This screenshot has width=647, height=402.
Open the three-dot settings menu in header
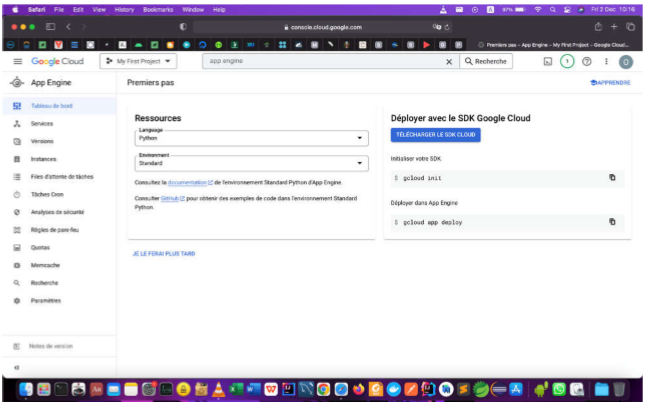coord(606,61)
